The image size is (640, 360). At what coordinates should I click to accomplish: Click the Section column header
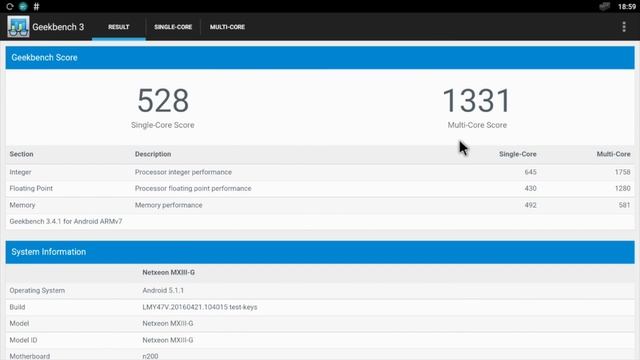21,154
